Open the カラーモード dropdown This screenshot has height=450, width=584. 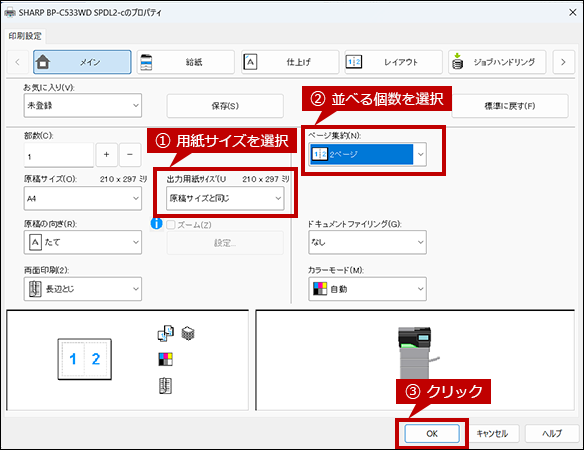(367, 289)
